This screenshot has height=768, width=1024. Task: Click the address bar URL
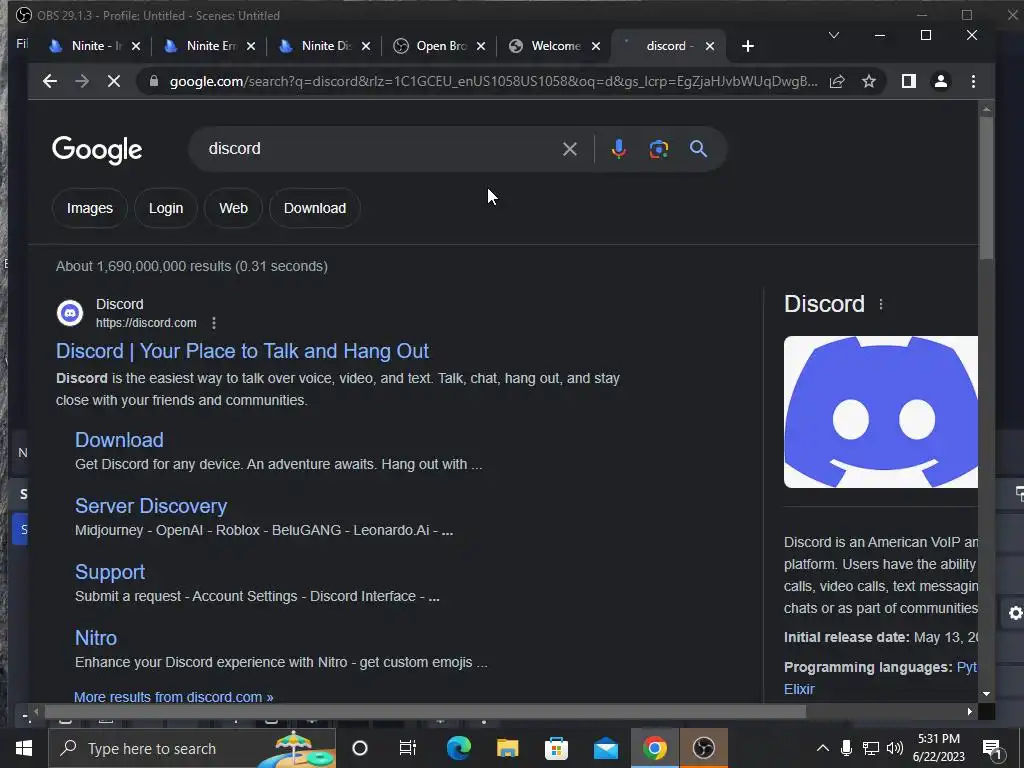[x=493, y=81]
